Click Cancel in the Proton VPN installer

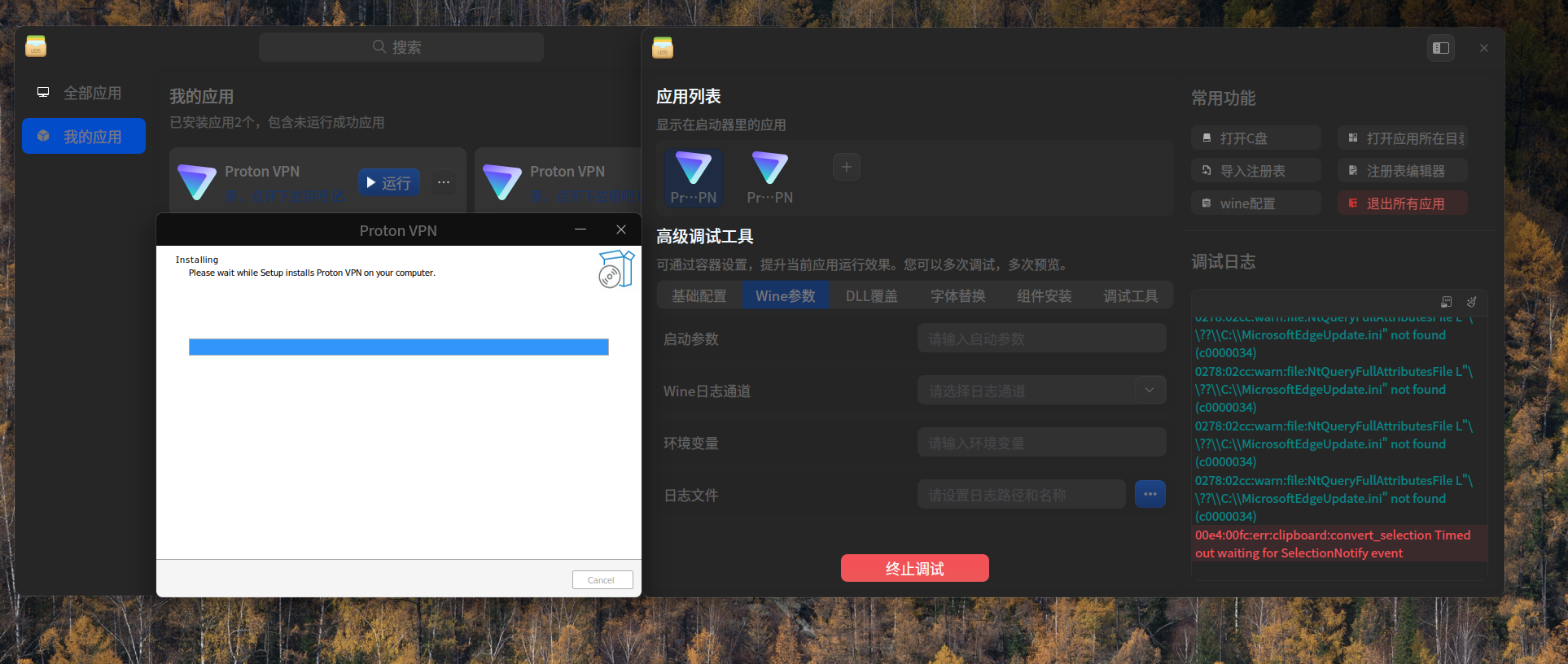pyautogui.click(x=602, y=579)
